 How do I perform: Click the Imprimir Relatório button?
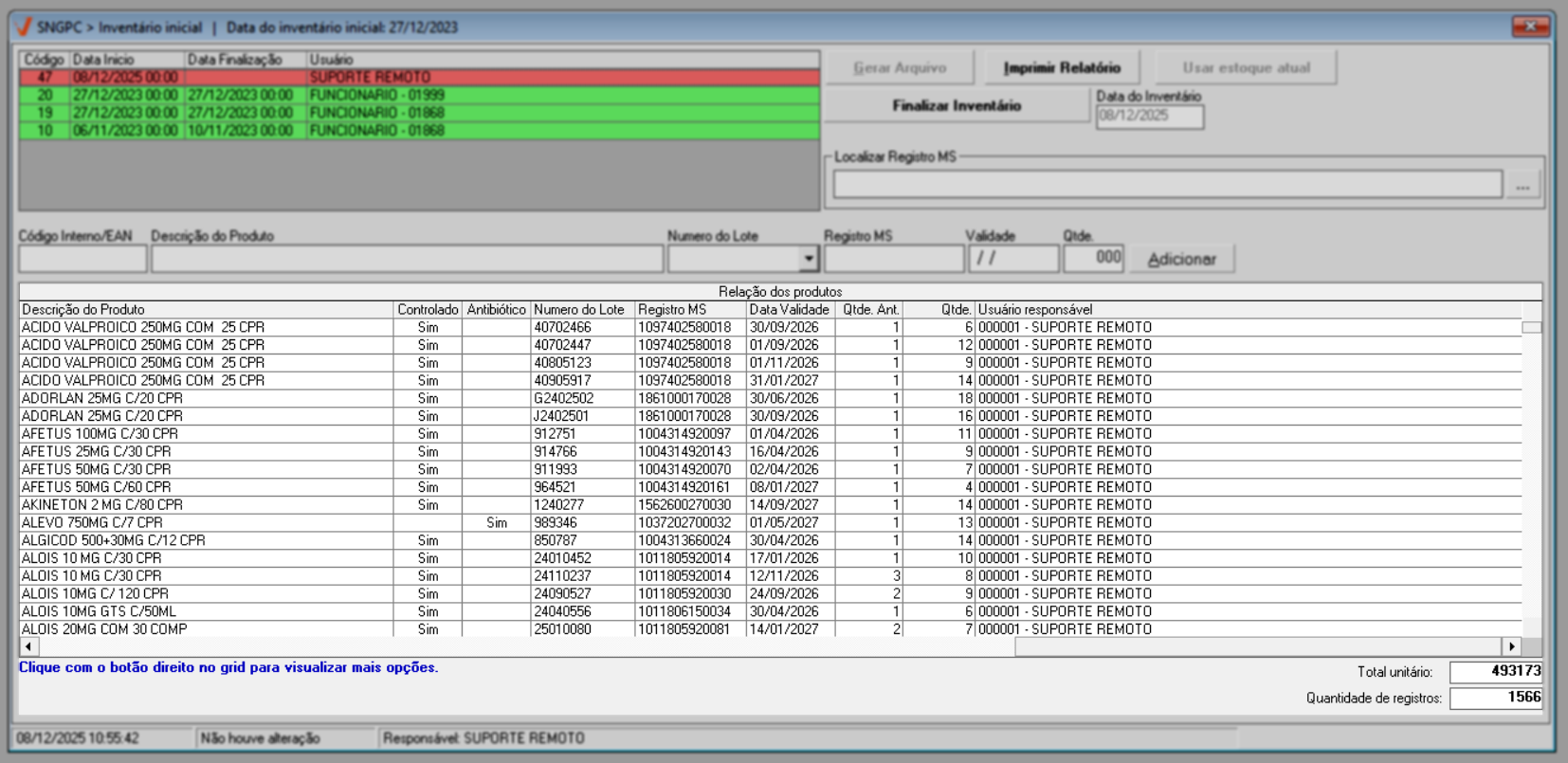click(1062, 68)
